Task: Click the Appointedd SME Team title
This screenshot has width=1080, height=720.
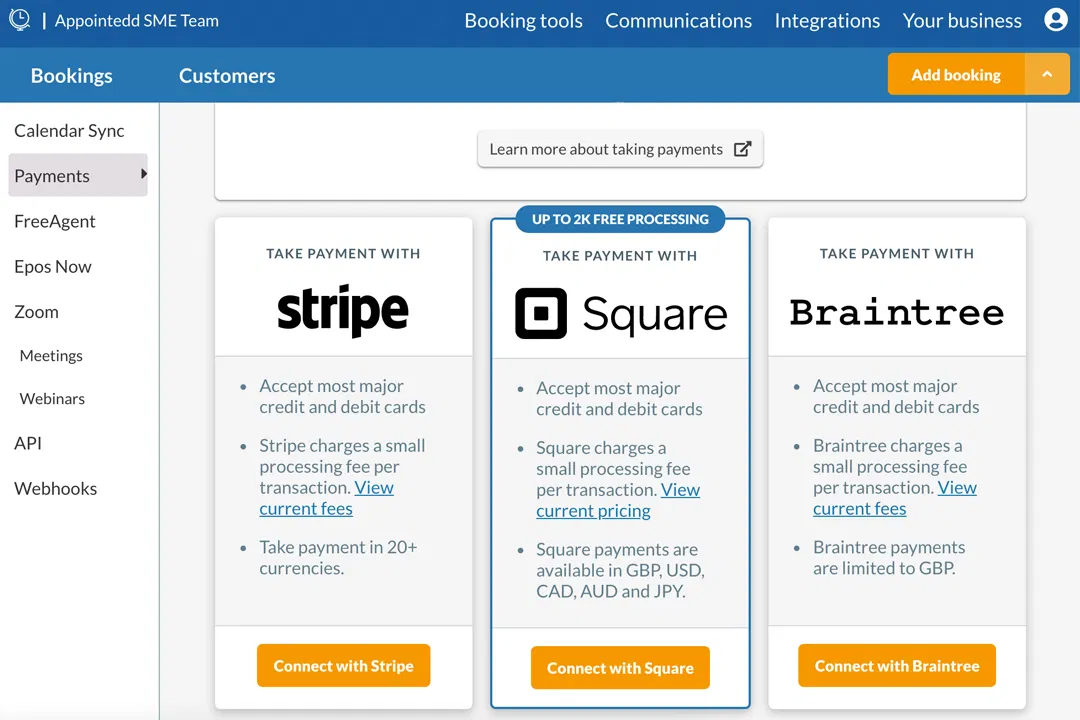Action: click(136, 21)
